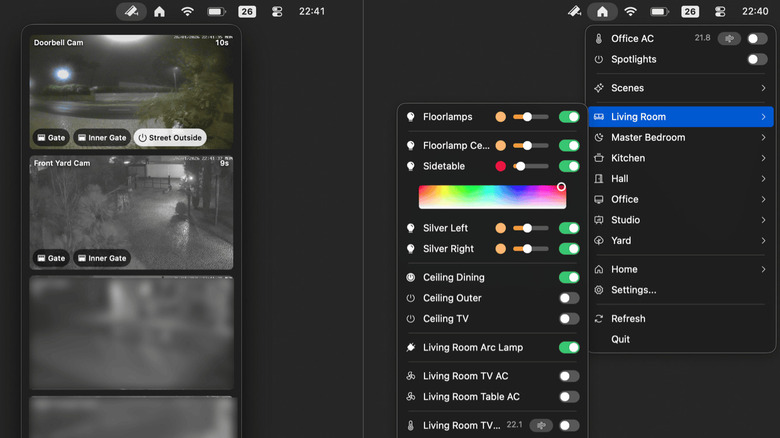
Task: Click Living Room Arc Lamp plug icon
Action: 410,347
